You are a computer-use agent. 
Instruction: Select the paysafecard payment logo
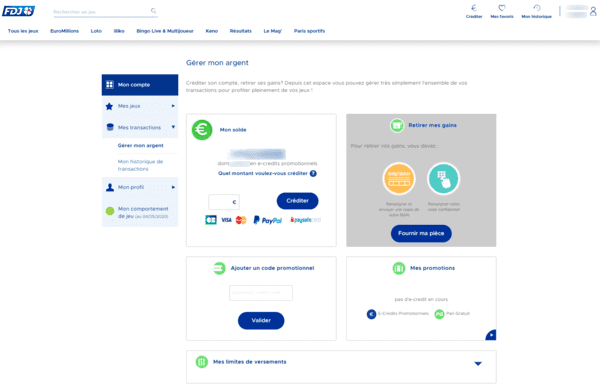click(x=305, y=220)
